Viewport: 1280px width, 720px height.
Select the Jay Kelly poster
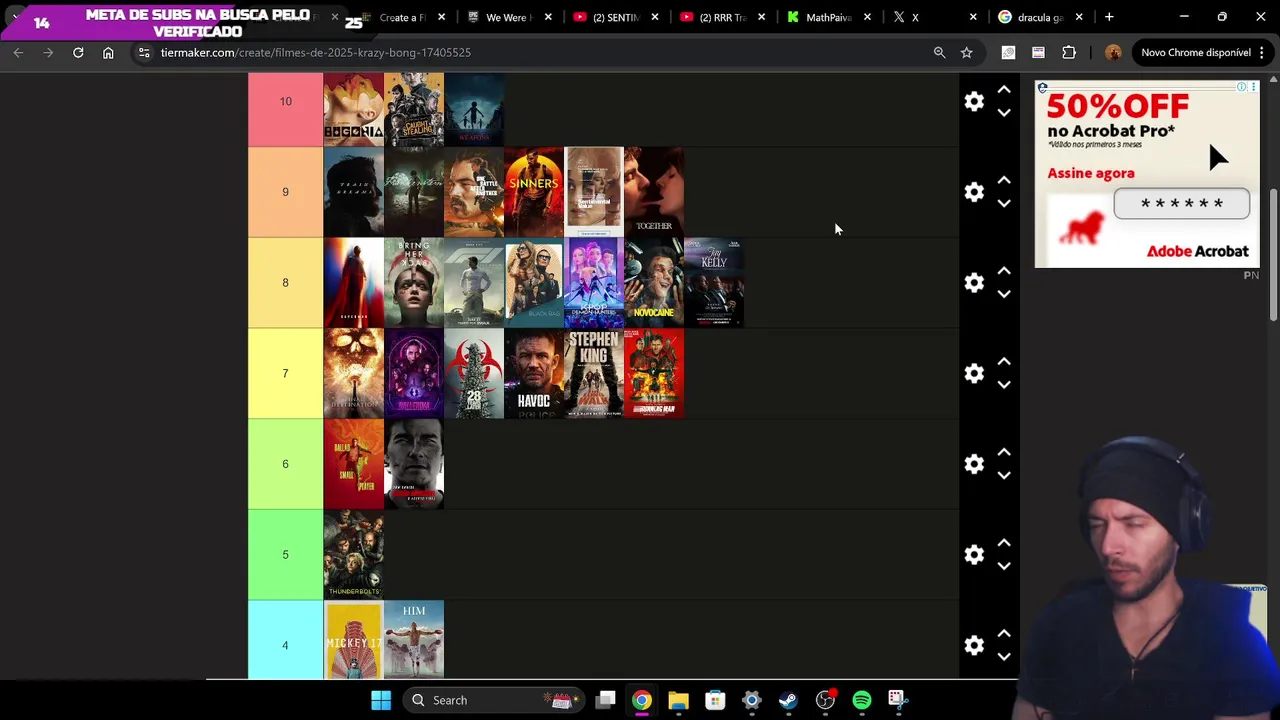714,283
